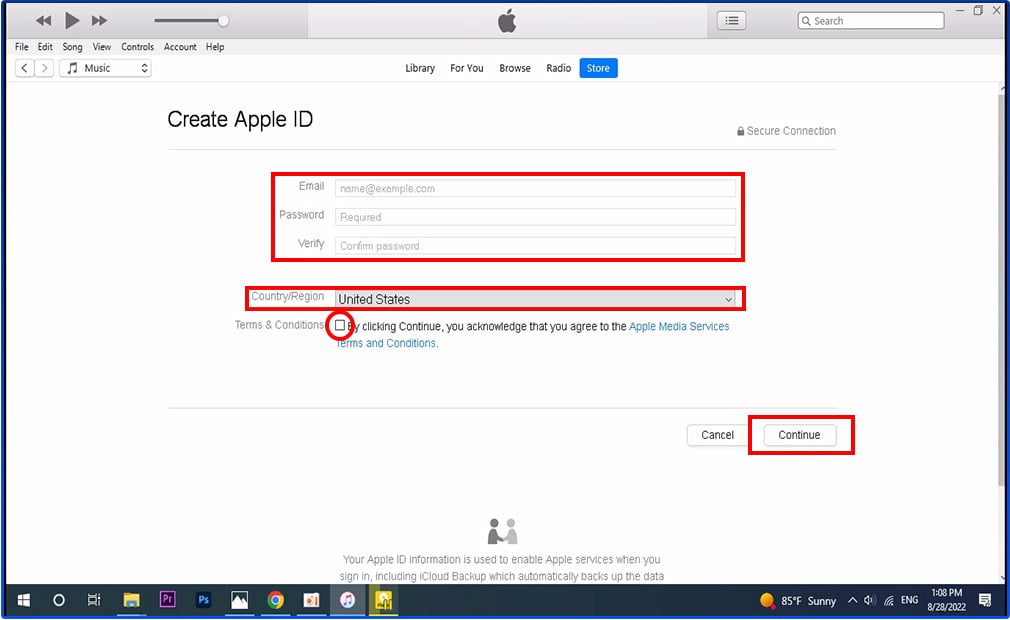Expand the Country/Region dropdown

[535, 299]
